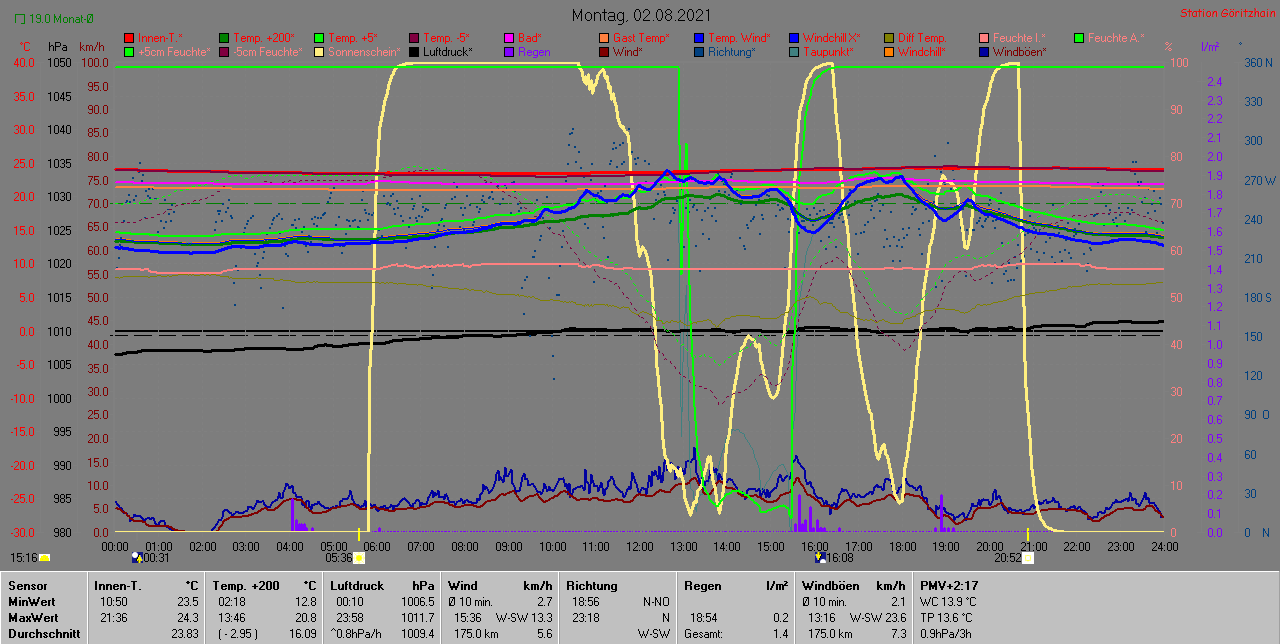Click the purple Regen legend square
The height and width of the screenshot is (644, 1280).
coord(508,51)
